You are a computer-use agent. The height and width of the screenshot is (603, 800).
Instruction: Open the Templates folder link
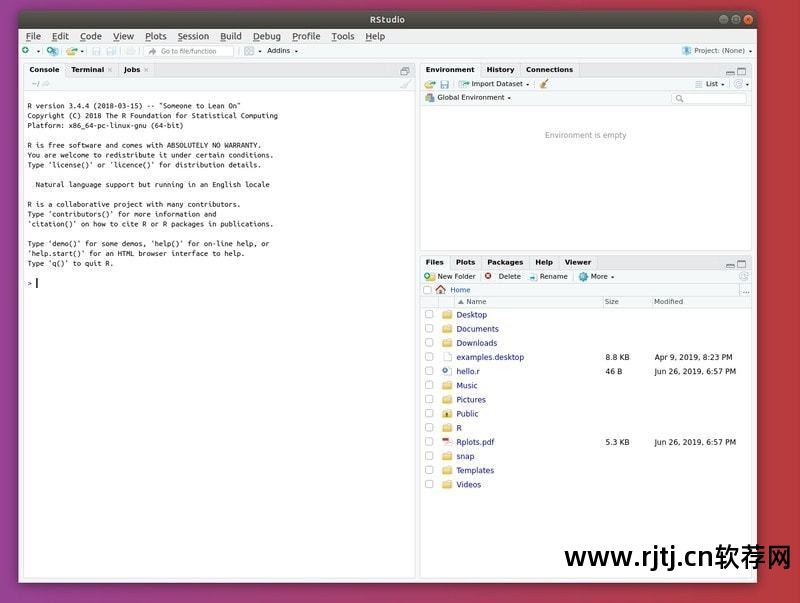coord(475,470)
